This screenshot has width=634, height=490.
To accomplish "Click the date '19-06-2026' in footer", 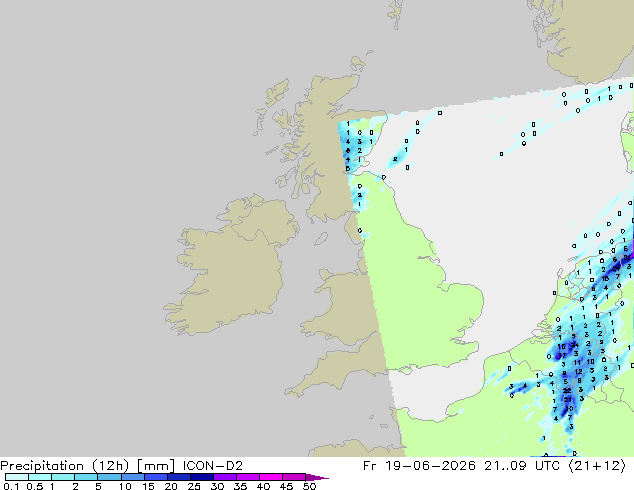I will coord(430,466).
